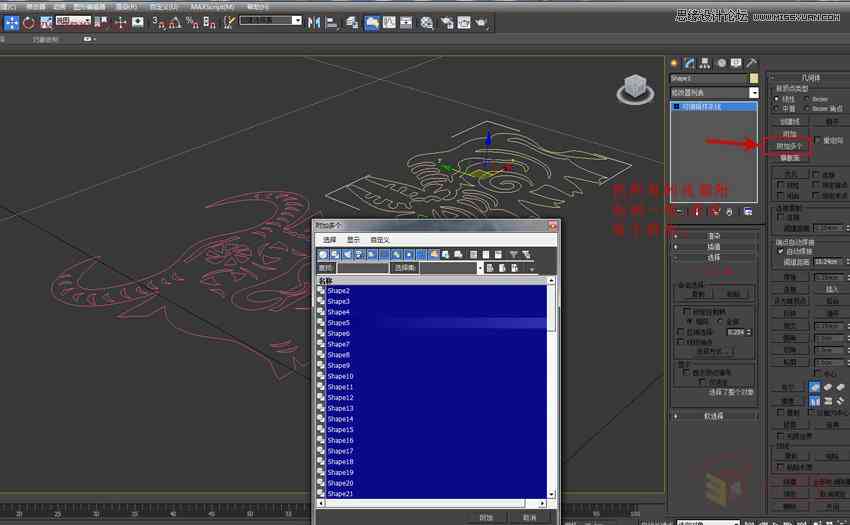Open the reference coordinate system dropdown
The width and height of the screenshot is (850, 525).
click(73, 21)
